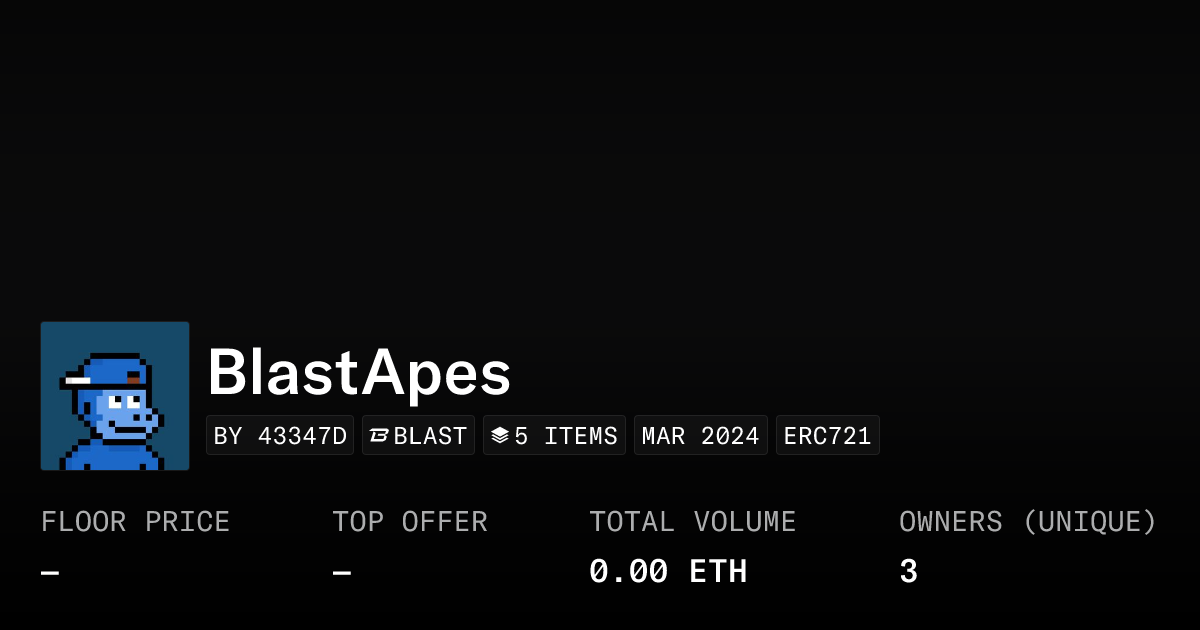The image size is (1200, 630).
Task: Click the 0.00 ETH volume value
Action: [667, 572]
